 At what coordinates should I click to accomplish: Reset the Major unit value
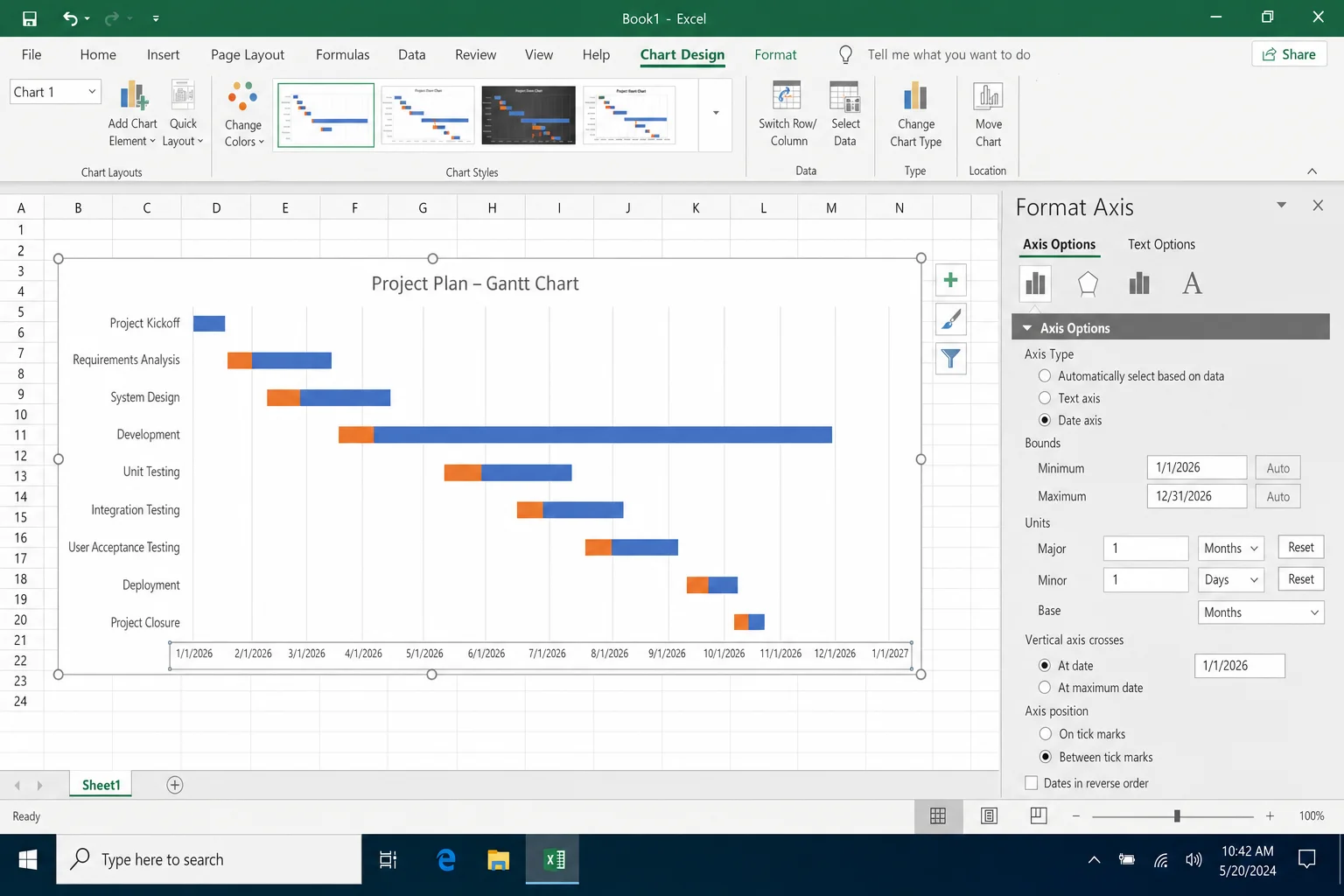[x=1300, y=547]
